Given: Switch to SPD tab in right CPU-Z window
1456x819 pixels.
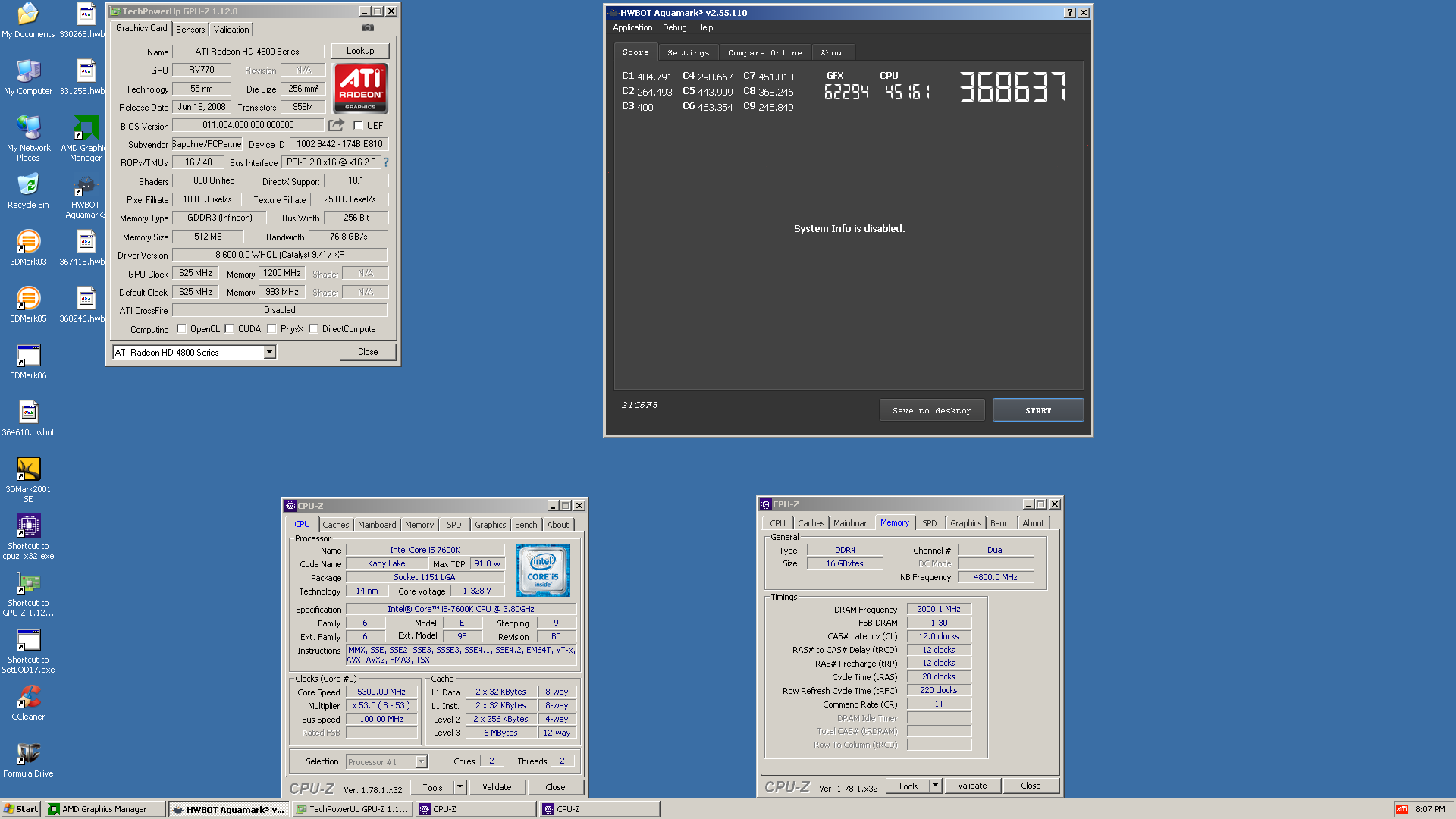Looking at the screenshot, I should click(x=929, y=522).
